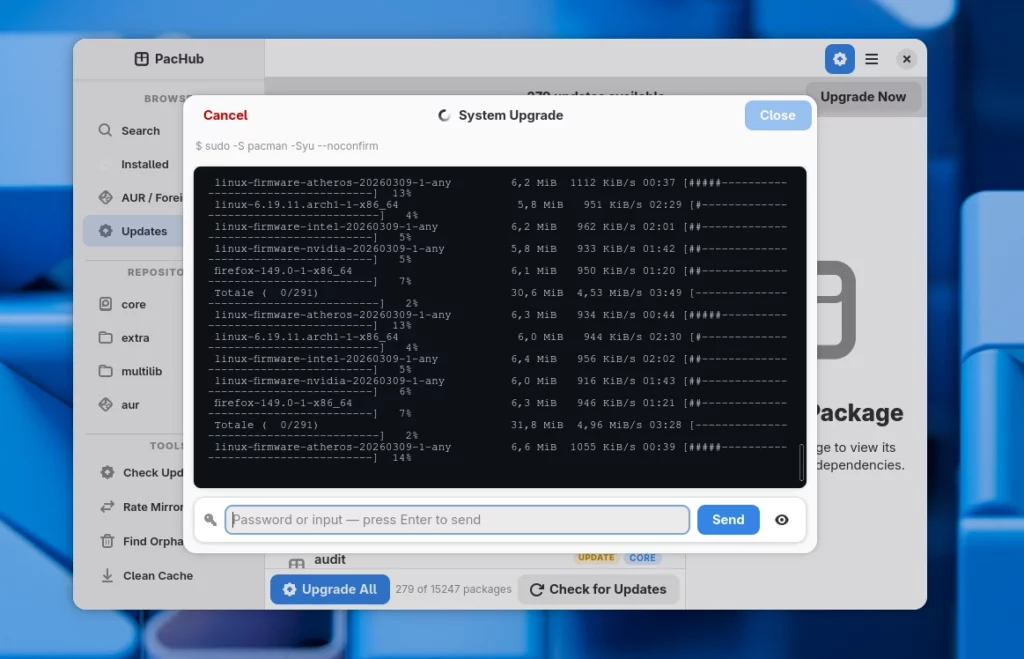Image resolution: width=1024 pixels, height=659 pixels.
Task: Cancel the system upgrade
Action: click(225, 115)
